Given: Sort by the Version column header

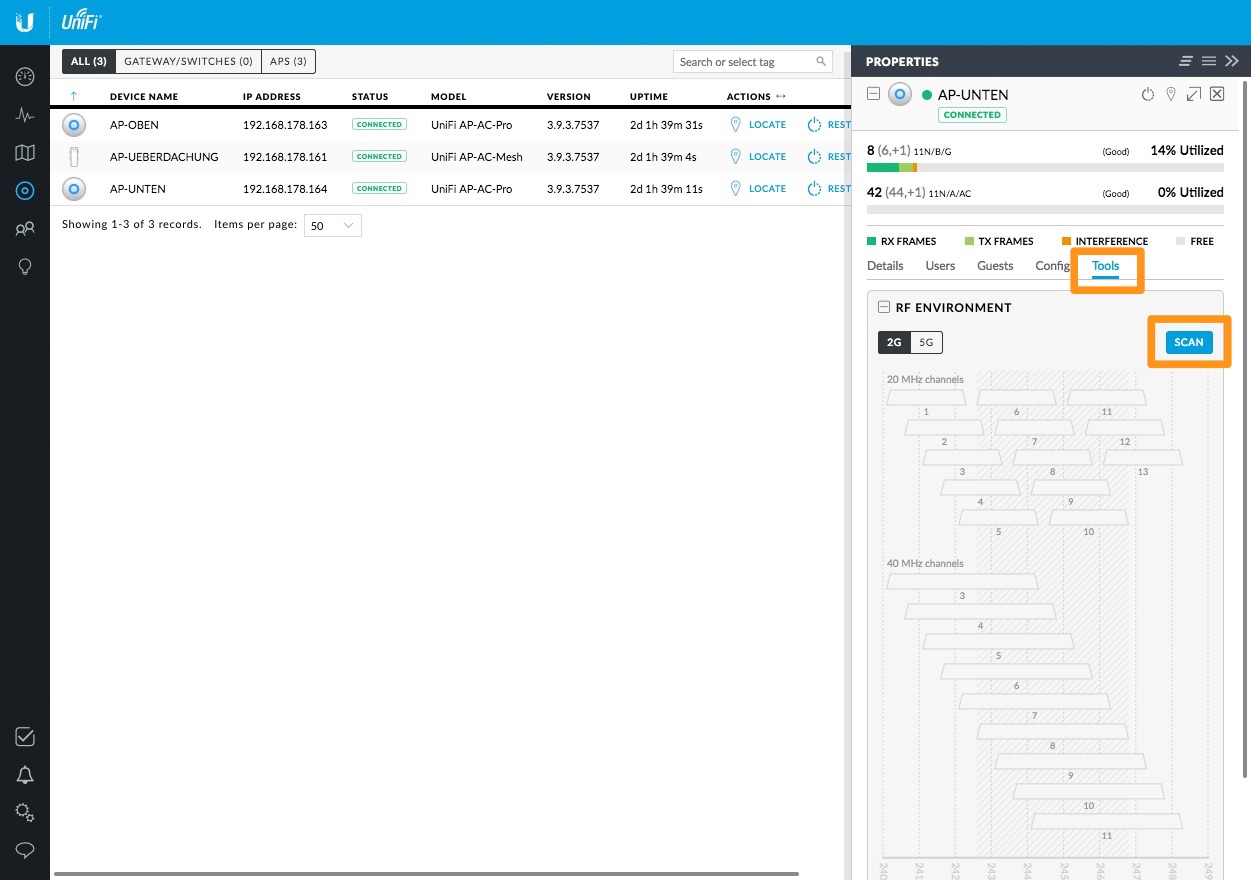Looking at the screenshot, I should coord(569,97).
